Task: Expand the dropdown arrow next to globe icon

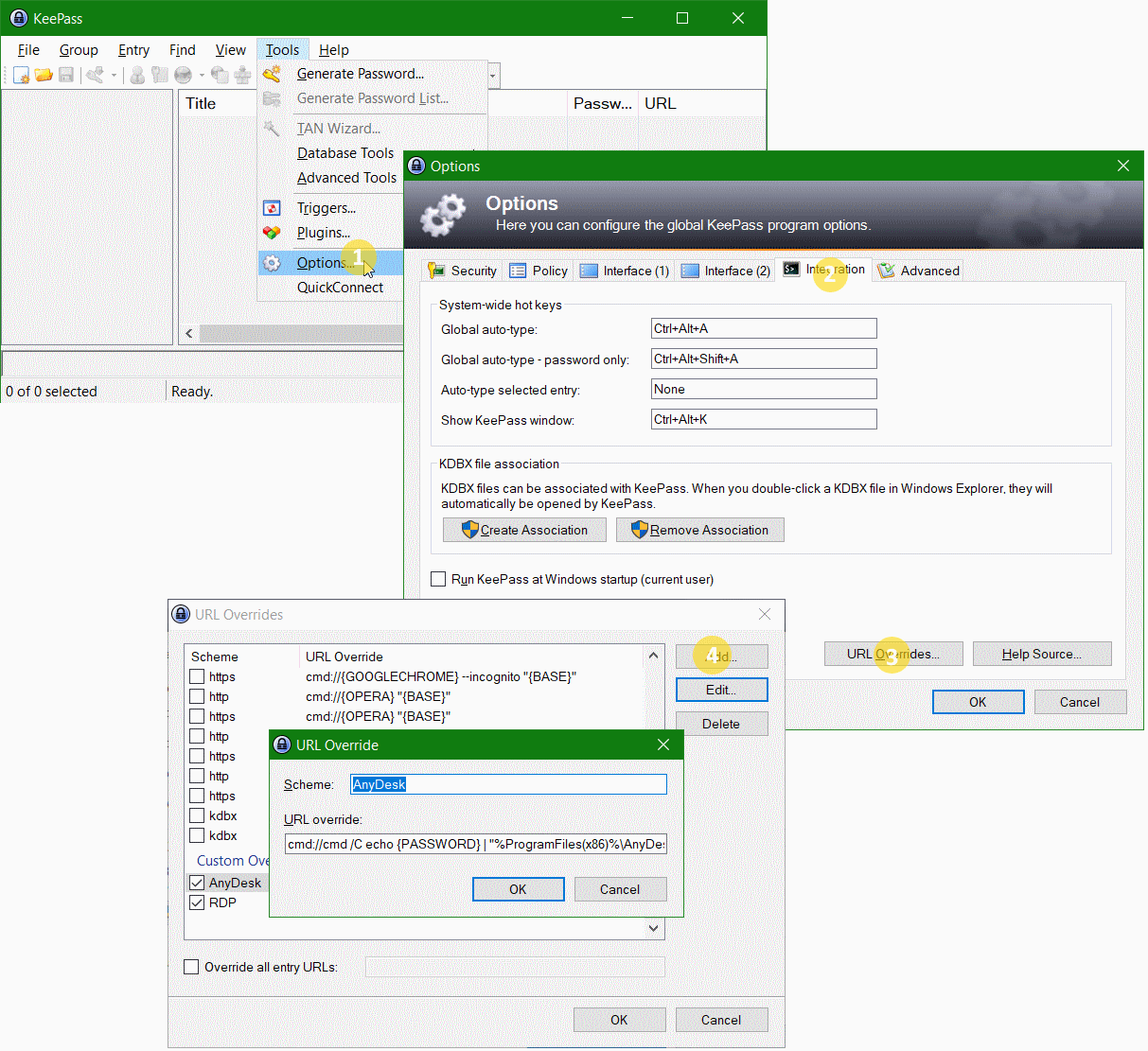Action: [202, 75]
